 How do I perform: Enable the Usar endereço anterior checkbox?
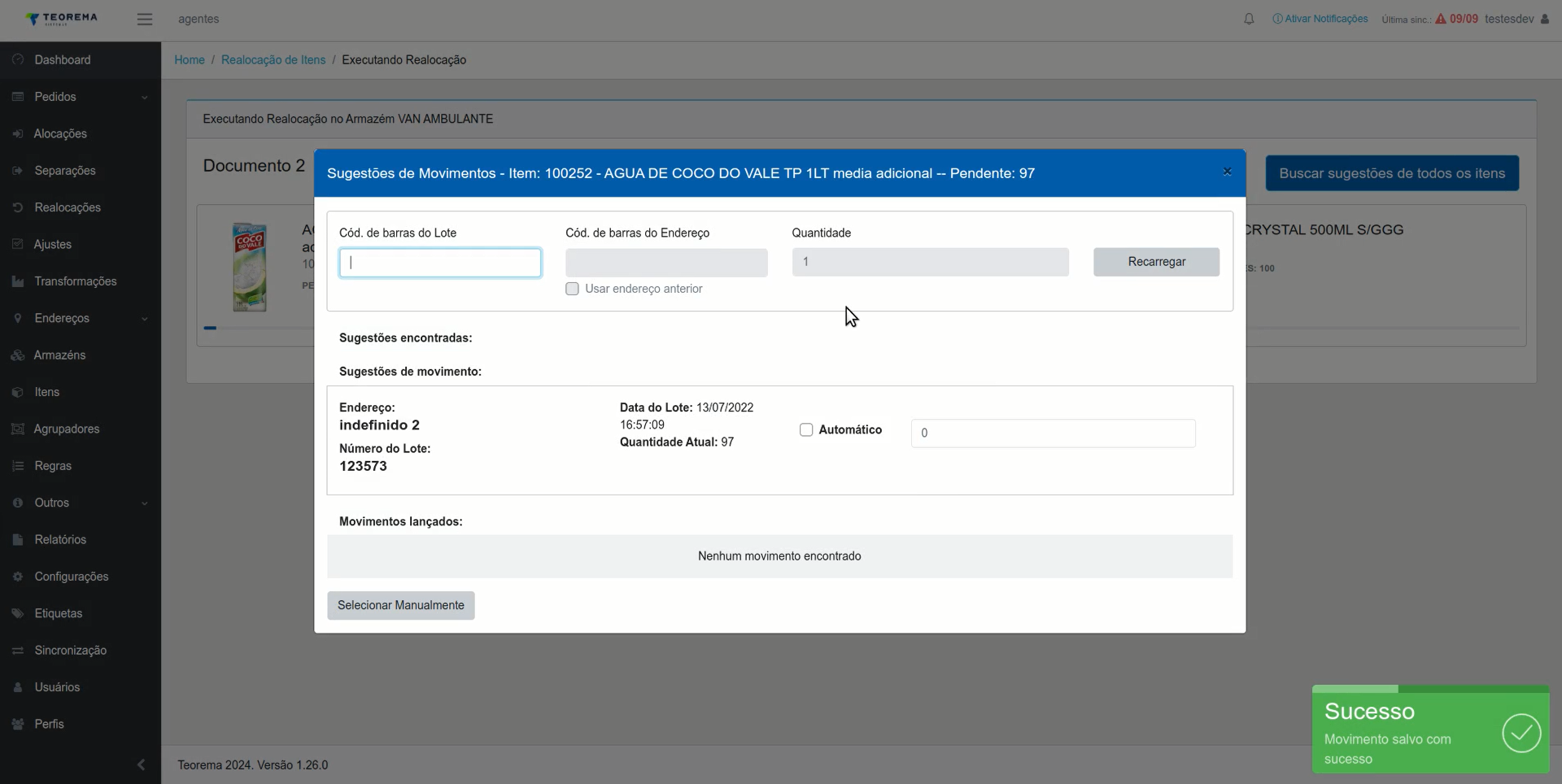click(572, 289)
